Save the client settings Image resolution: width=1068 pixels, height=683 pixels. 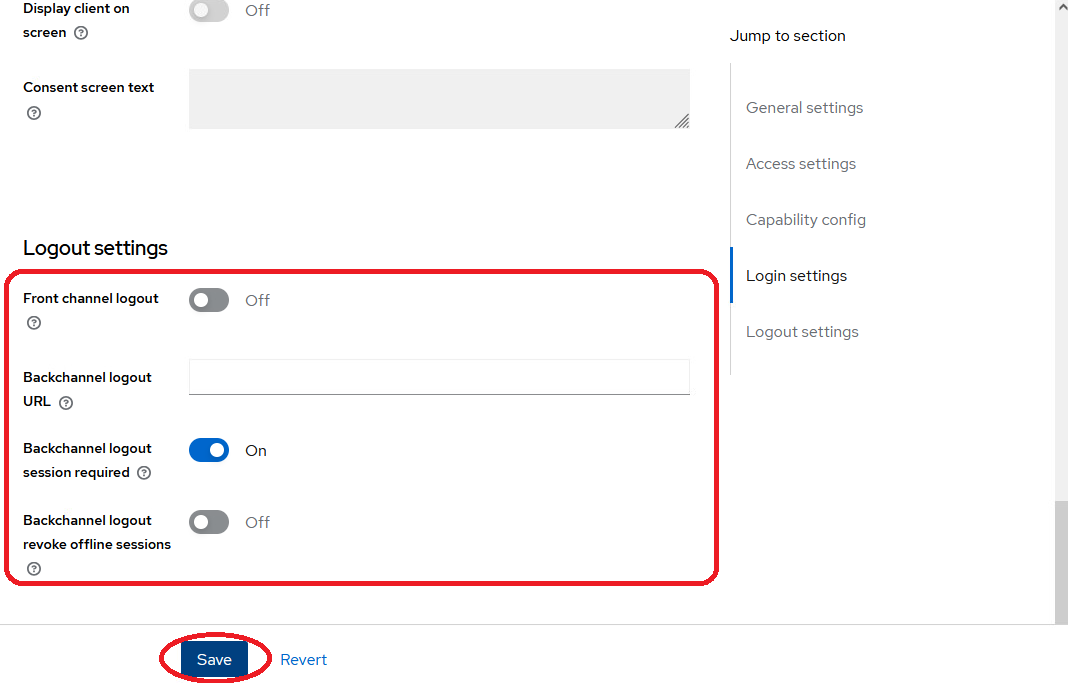click(x=214, y=659)
